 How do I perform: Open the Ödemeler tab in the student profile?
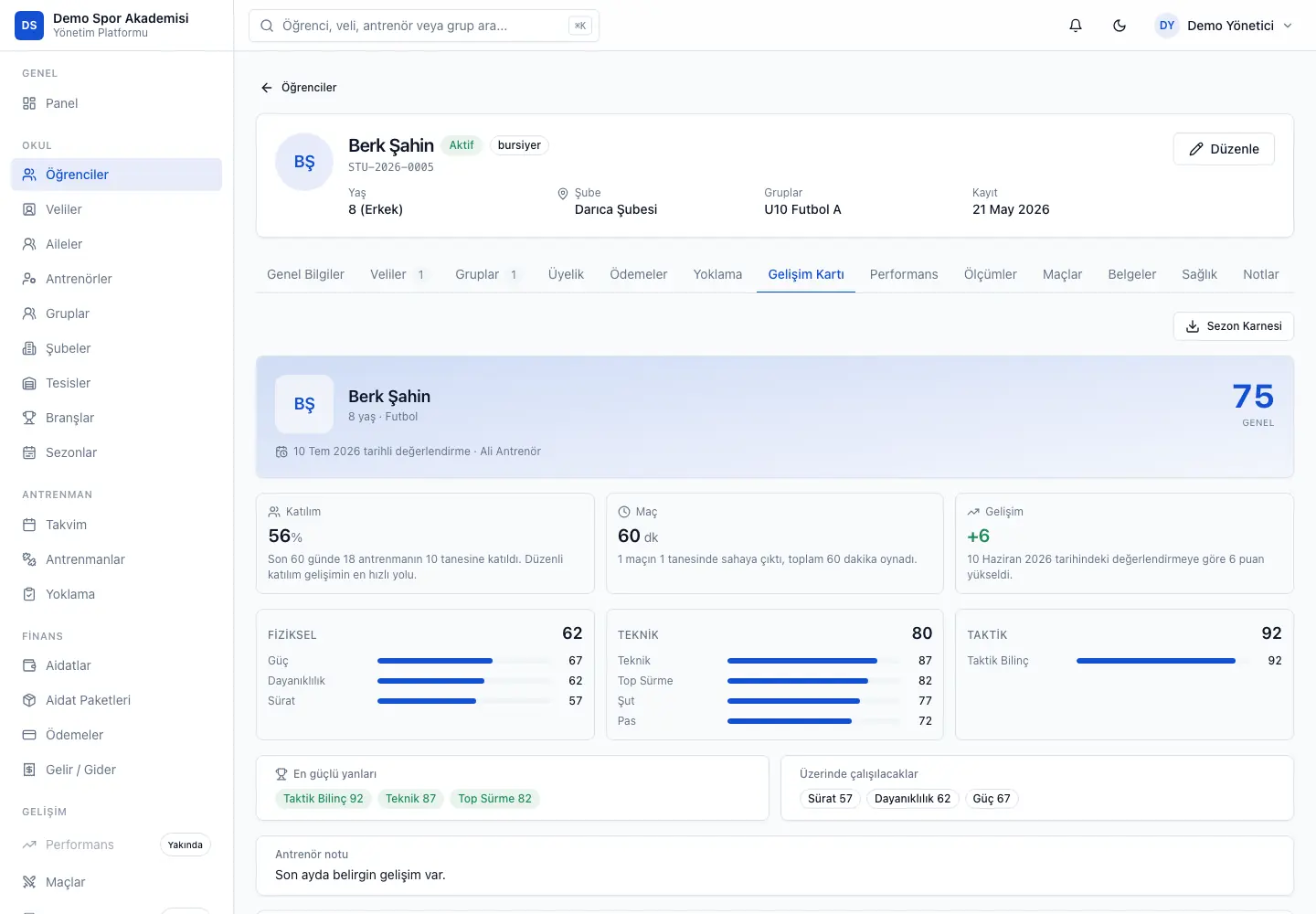pyautogui.click(x=639, y=274)
